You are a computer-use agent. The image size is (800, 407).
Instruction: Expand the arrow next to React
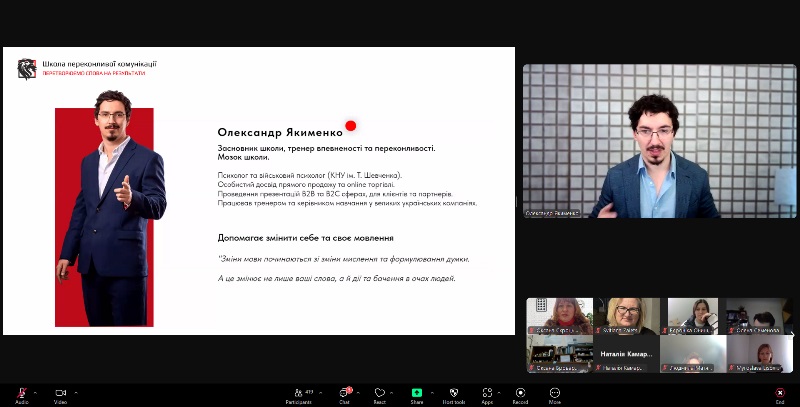[x=391, y=393]
